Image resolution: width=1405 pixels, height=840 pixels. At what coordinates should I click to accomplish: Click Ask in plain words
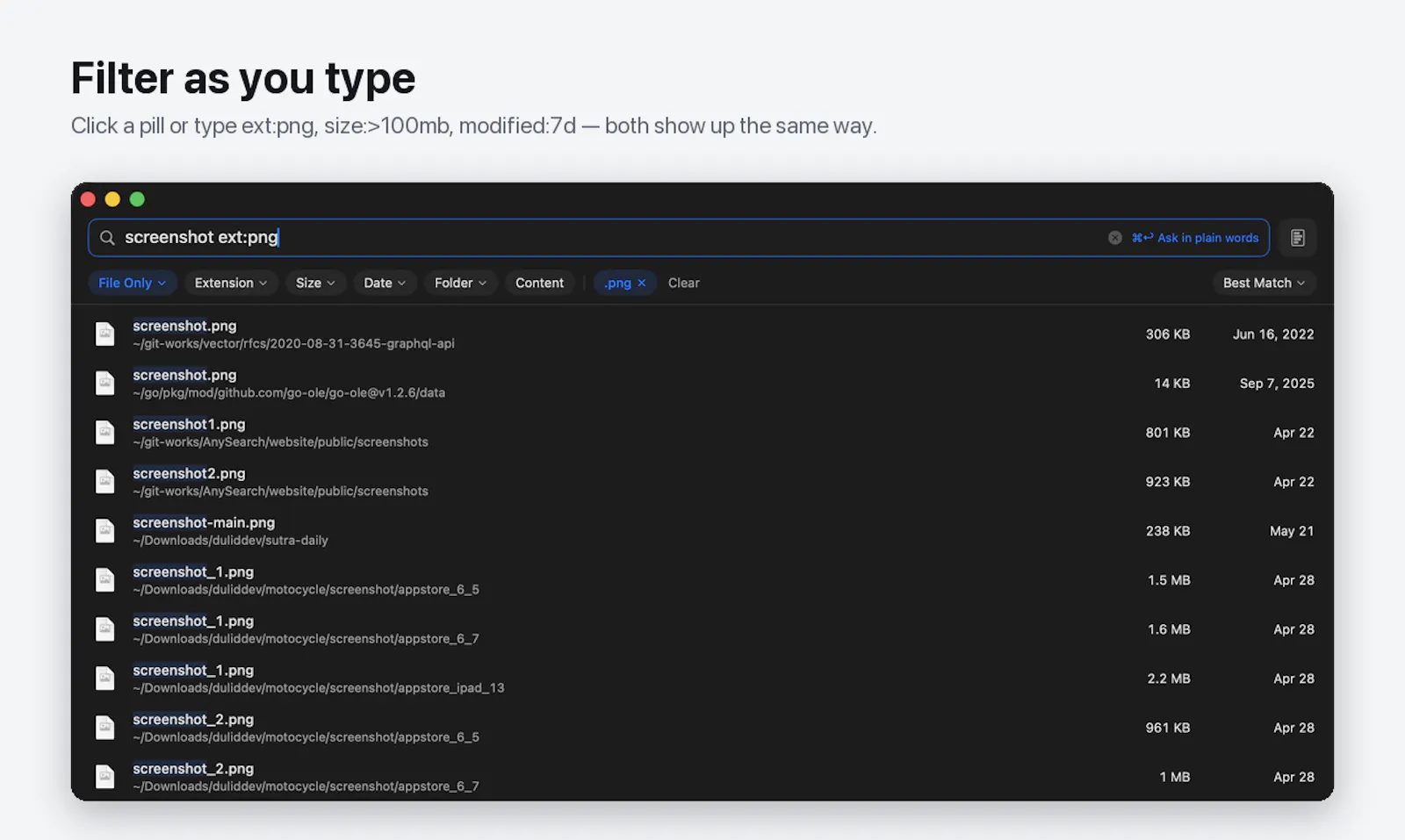pos(1195,238)
